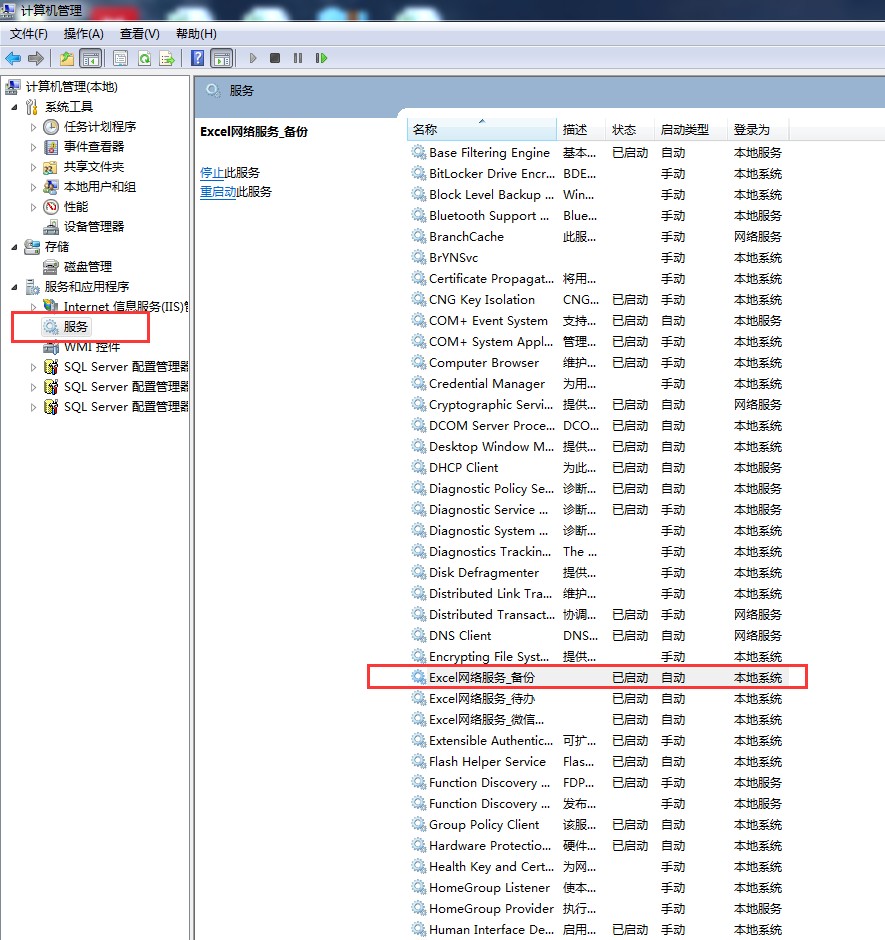Click the Start service play icon
The width and height of the screenshot is (885, 940).
[x=253, y=58]
